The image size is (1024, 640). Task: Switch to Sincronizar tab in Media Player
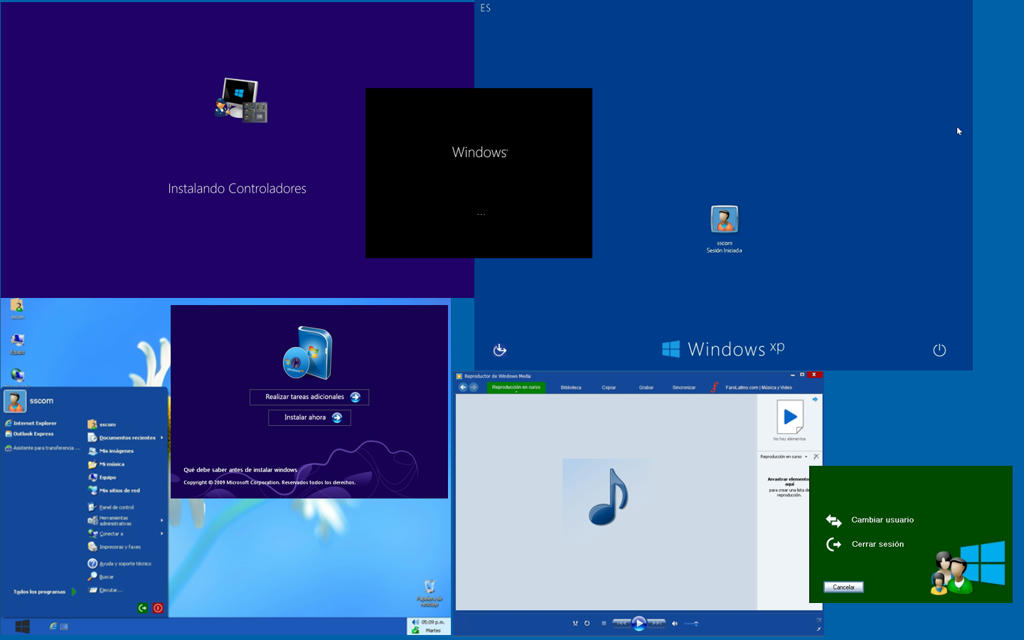point(684,387)
